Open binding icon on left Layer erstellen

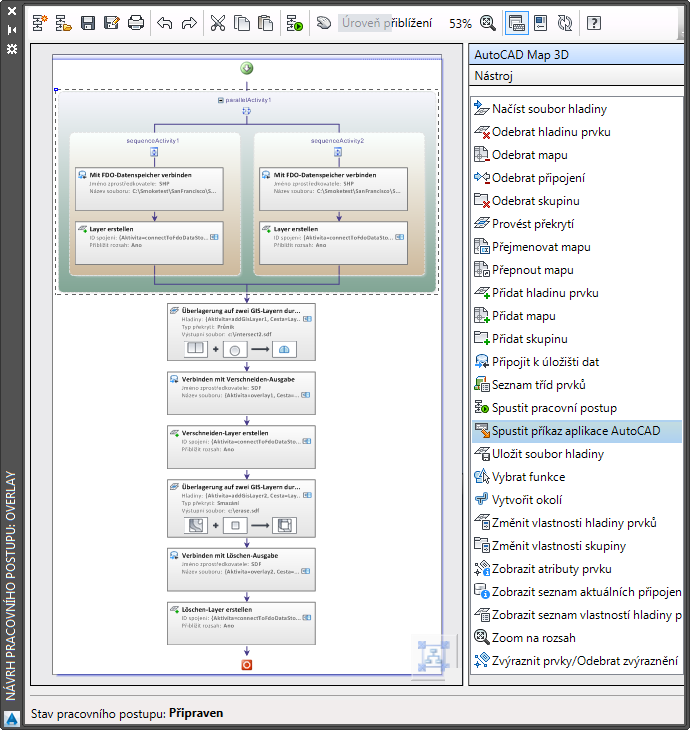[x=214, y=237]
